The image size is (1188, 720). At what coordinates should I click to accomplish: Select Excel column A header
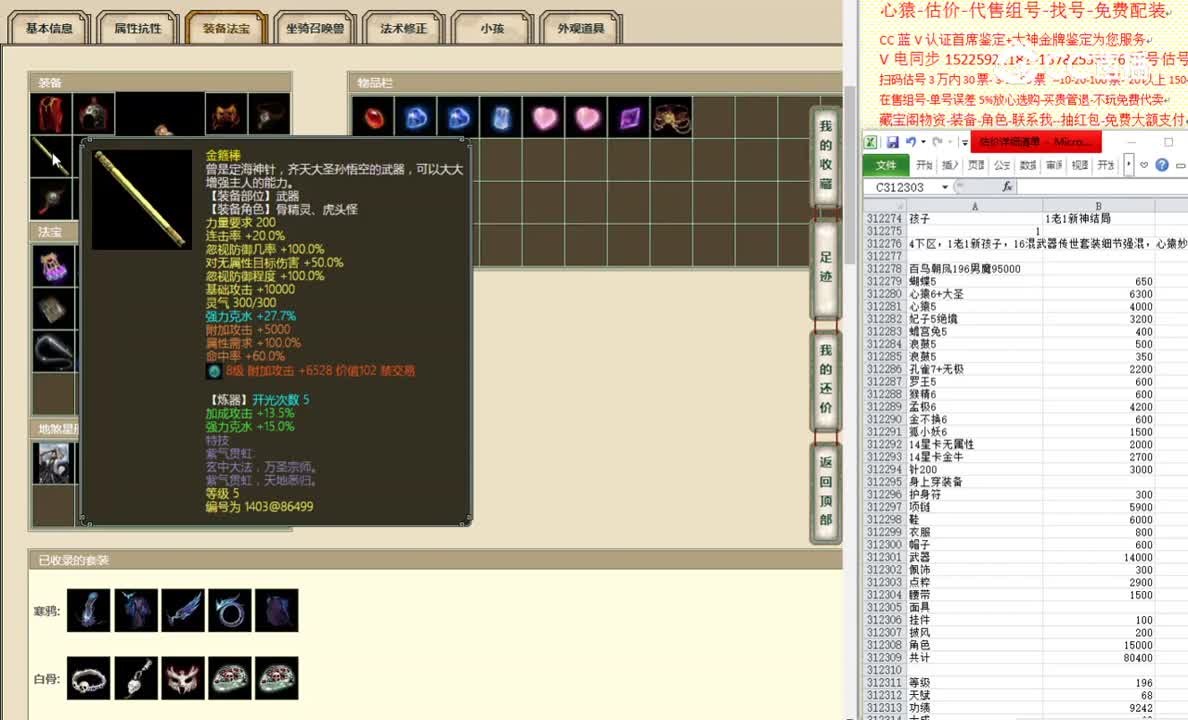[974, 206]
